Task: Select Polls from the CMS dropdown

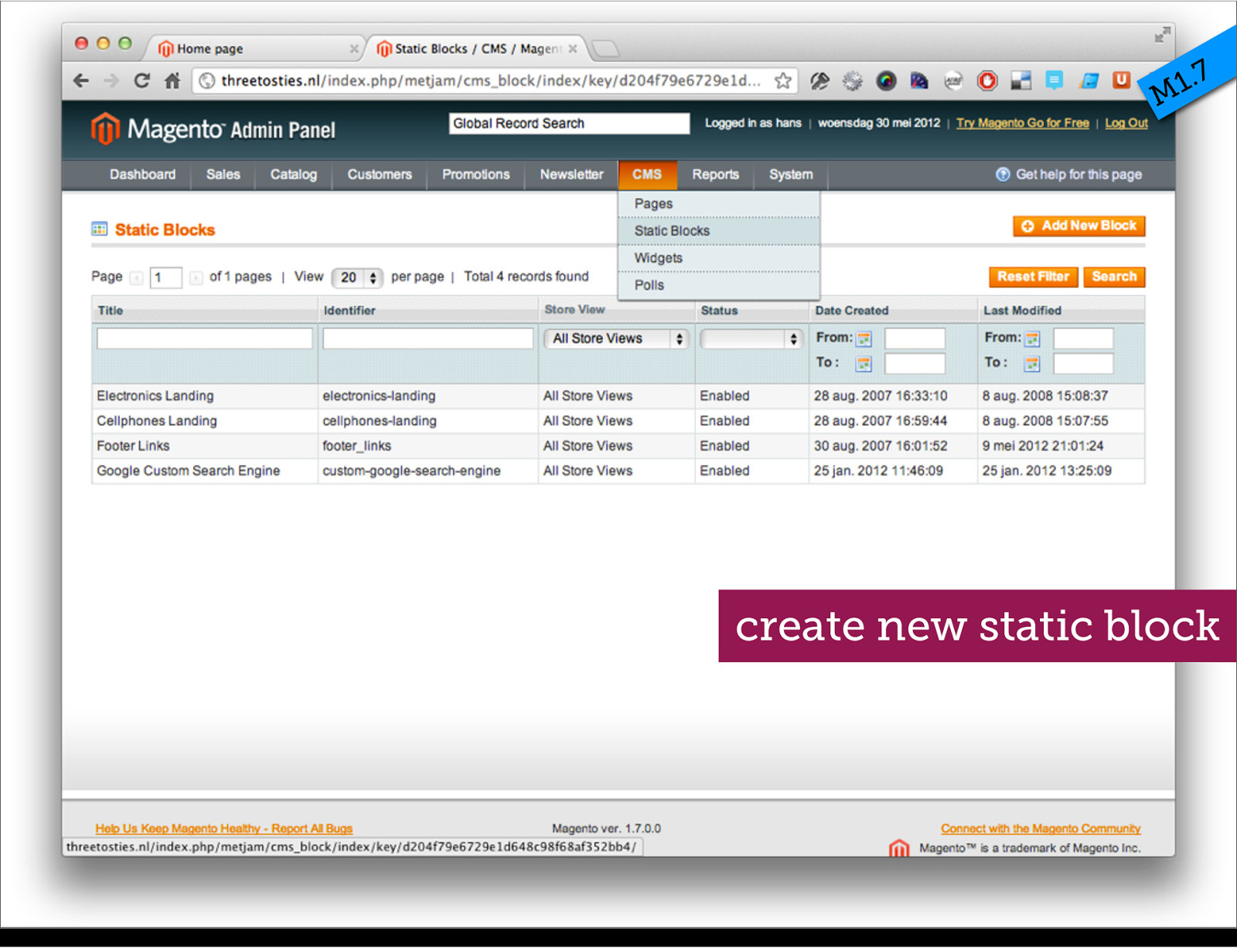Action: [719, 285]
